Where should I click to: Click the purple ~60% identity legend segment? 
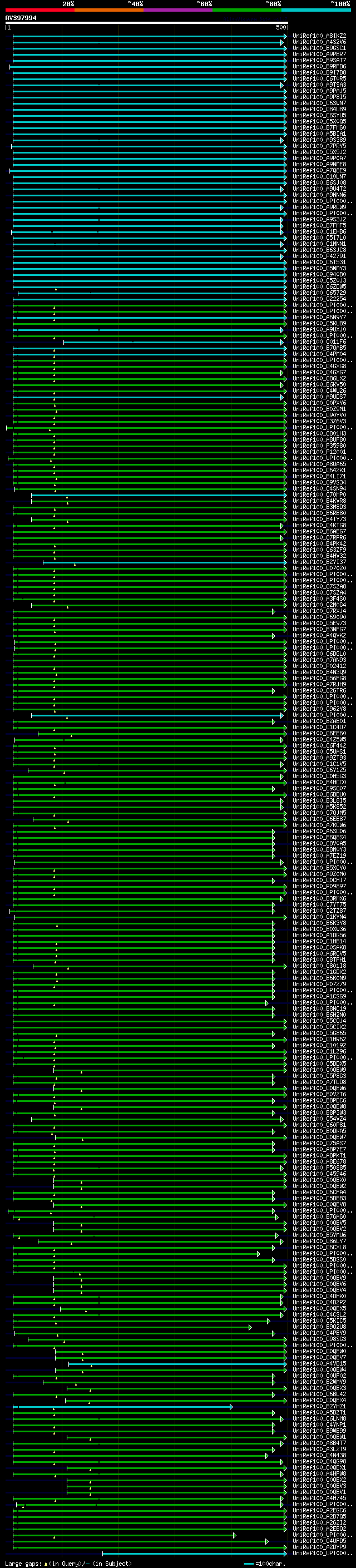(x=179, y=10)
